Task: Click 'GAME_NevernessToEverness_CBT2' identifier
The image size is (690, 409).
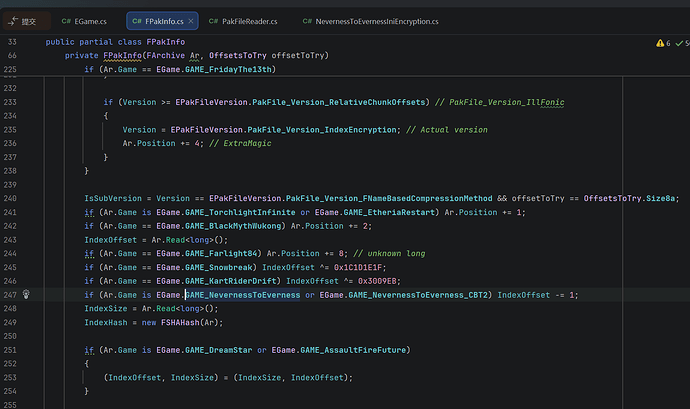Action: tap(418, 295)
